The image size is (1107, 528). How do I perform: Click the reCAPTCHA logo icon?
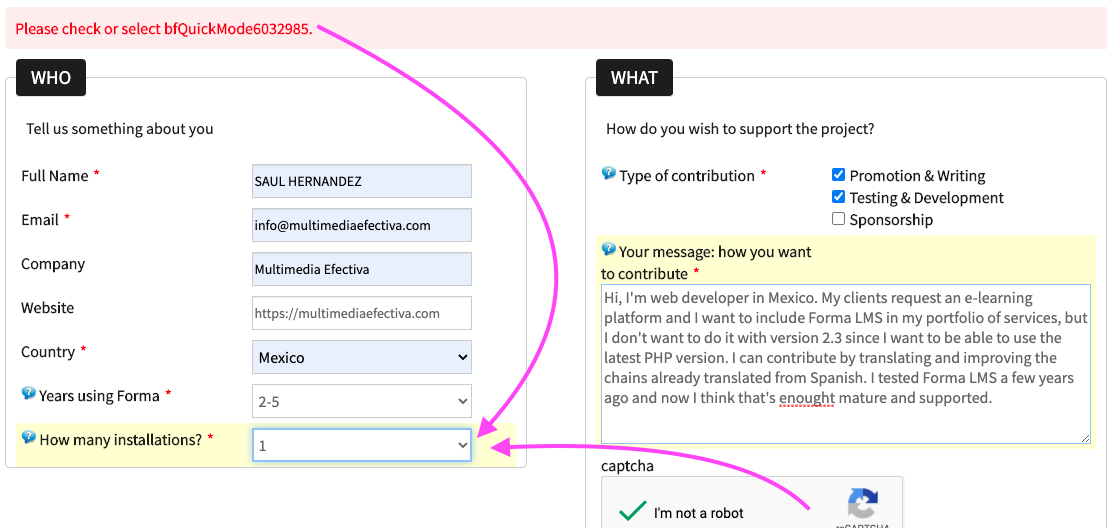pos(862,505)
